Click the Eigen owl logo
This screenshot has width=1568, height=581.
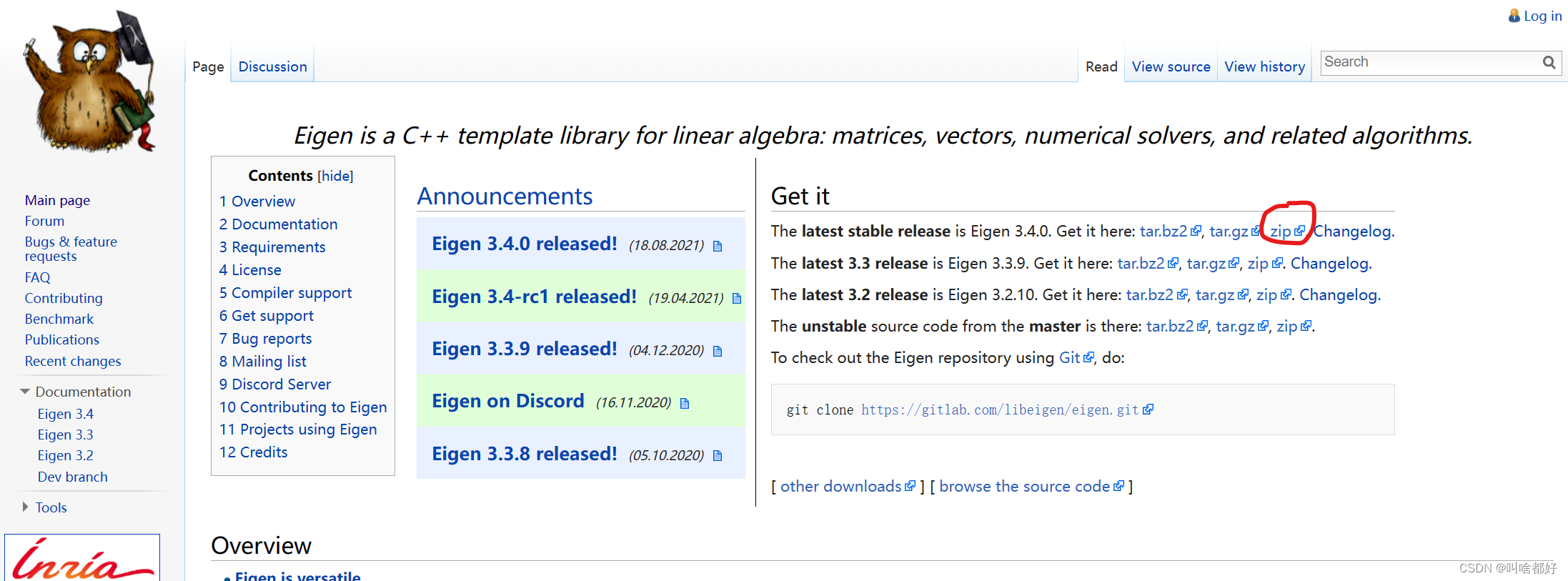89,81
